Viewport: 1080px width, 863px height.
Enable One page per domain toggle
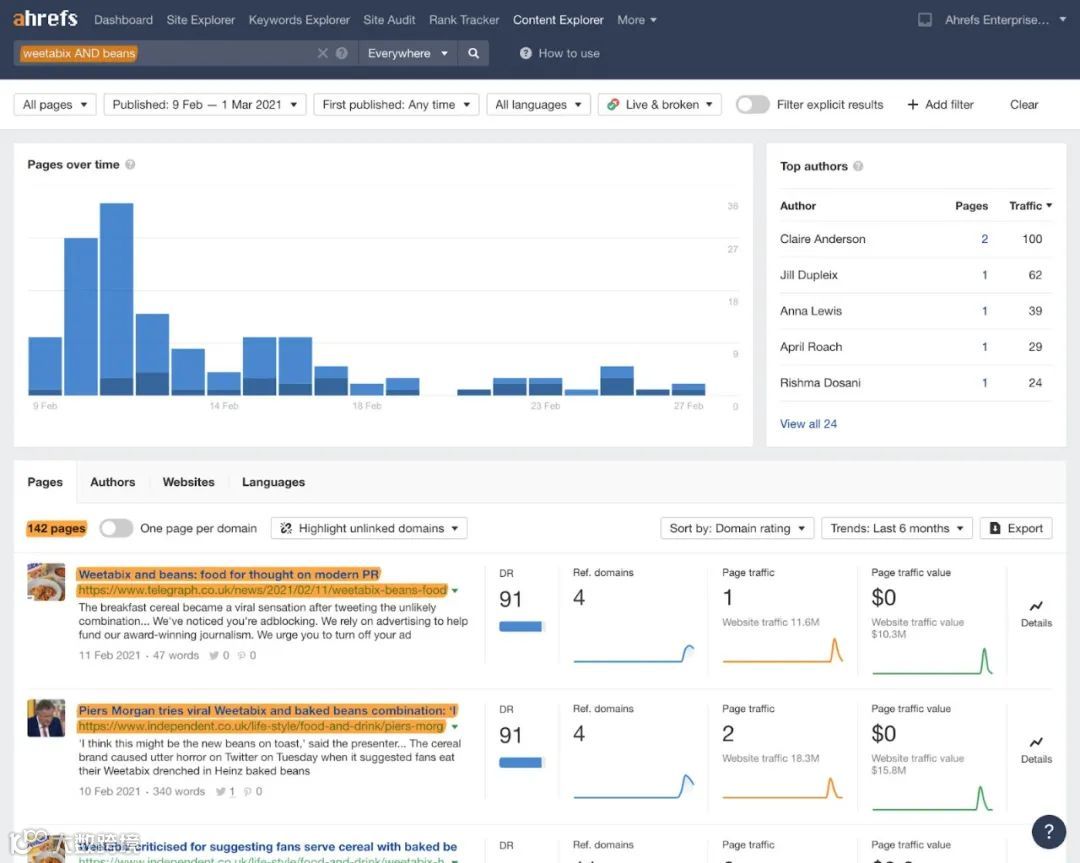[116, 528]
